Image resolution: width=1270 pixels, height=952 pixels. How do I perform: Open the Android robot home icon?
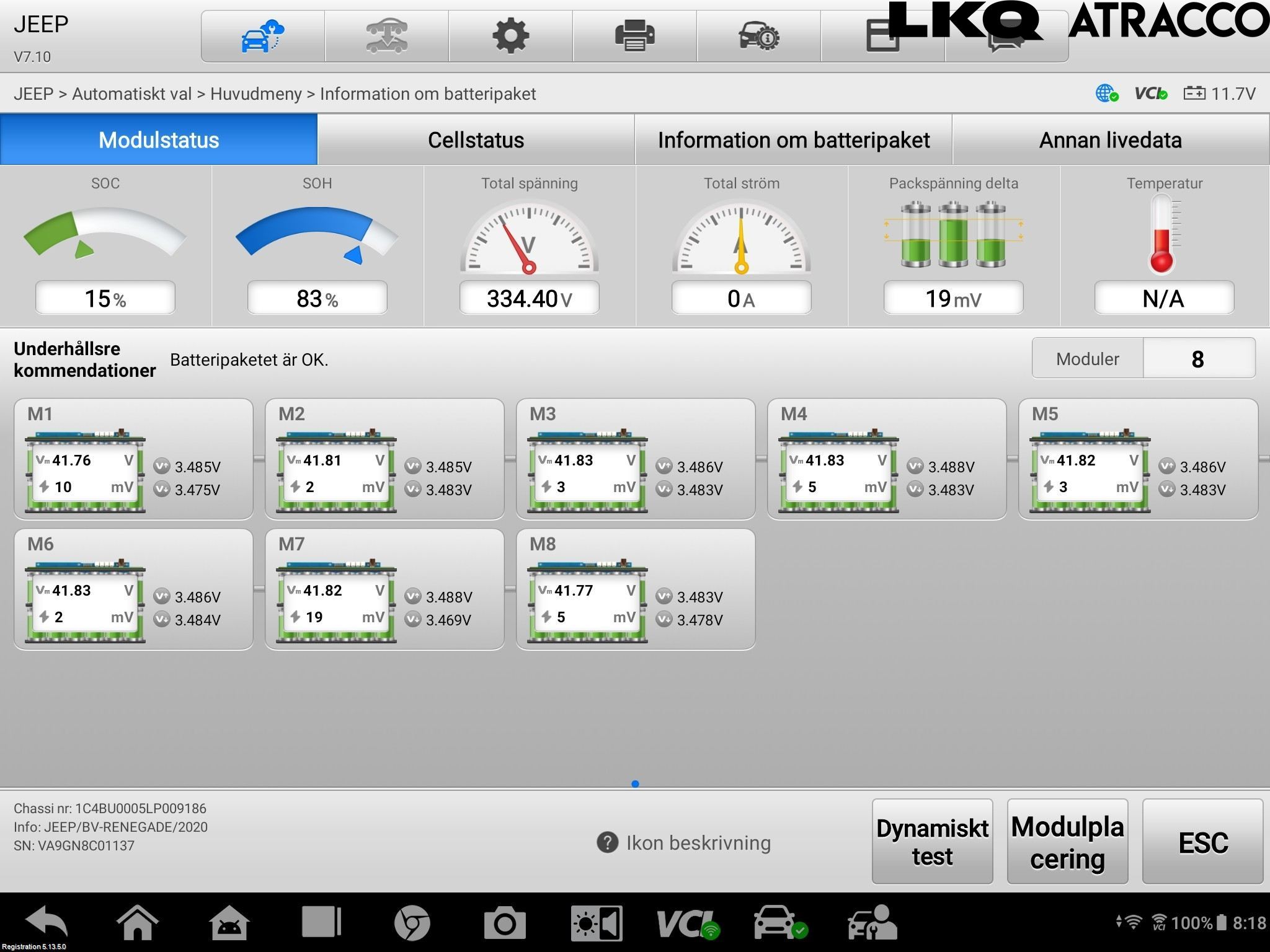click(229, 922)
